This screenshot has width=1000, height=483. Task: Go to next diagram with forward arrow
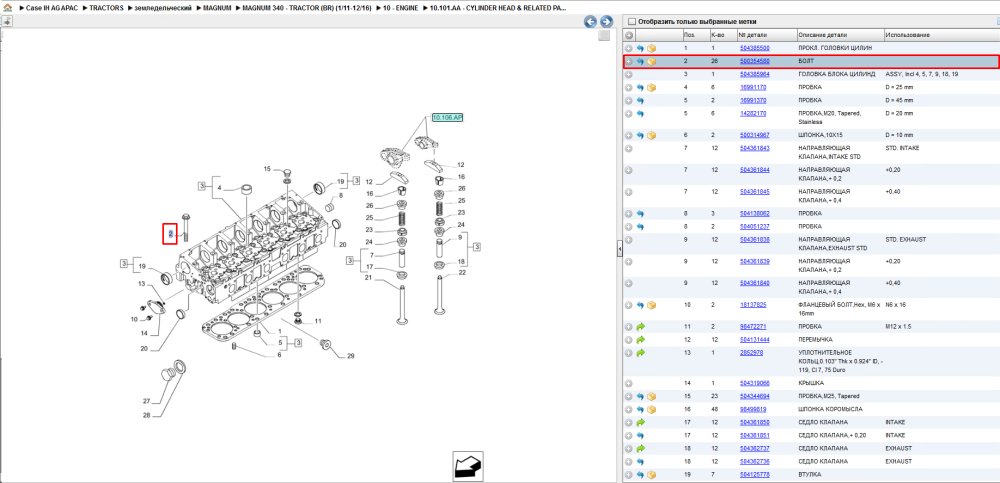(607, 22)
